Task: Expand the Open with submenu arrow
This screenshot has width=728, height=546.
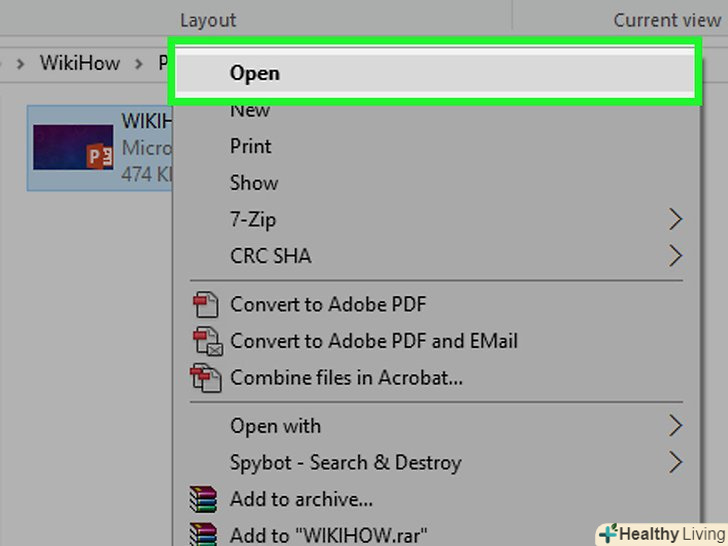Action: coord(676,426)
